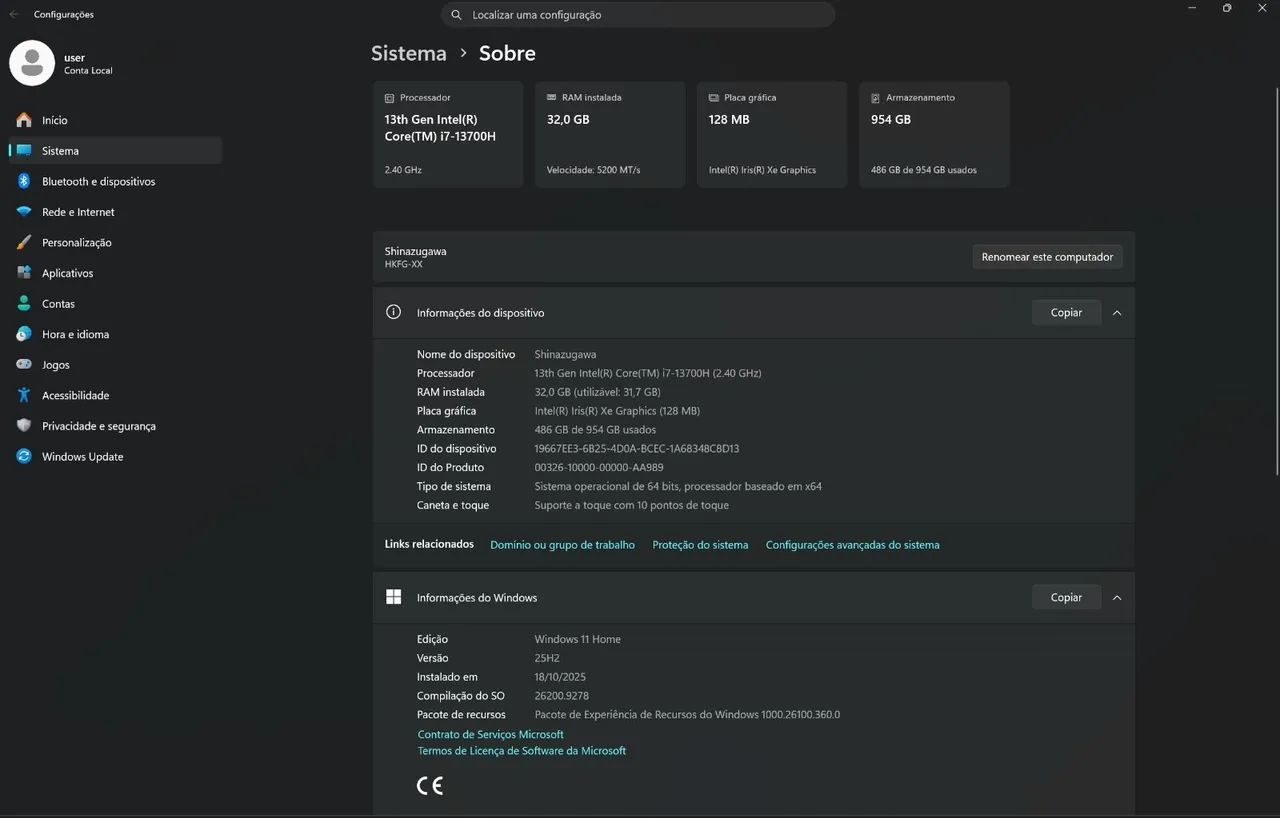
Task: Click Sistema in the breadcrumb heading
Action: pos(409,53)
